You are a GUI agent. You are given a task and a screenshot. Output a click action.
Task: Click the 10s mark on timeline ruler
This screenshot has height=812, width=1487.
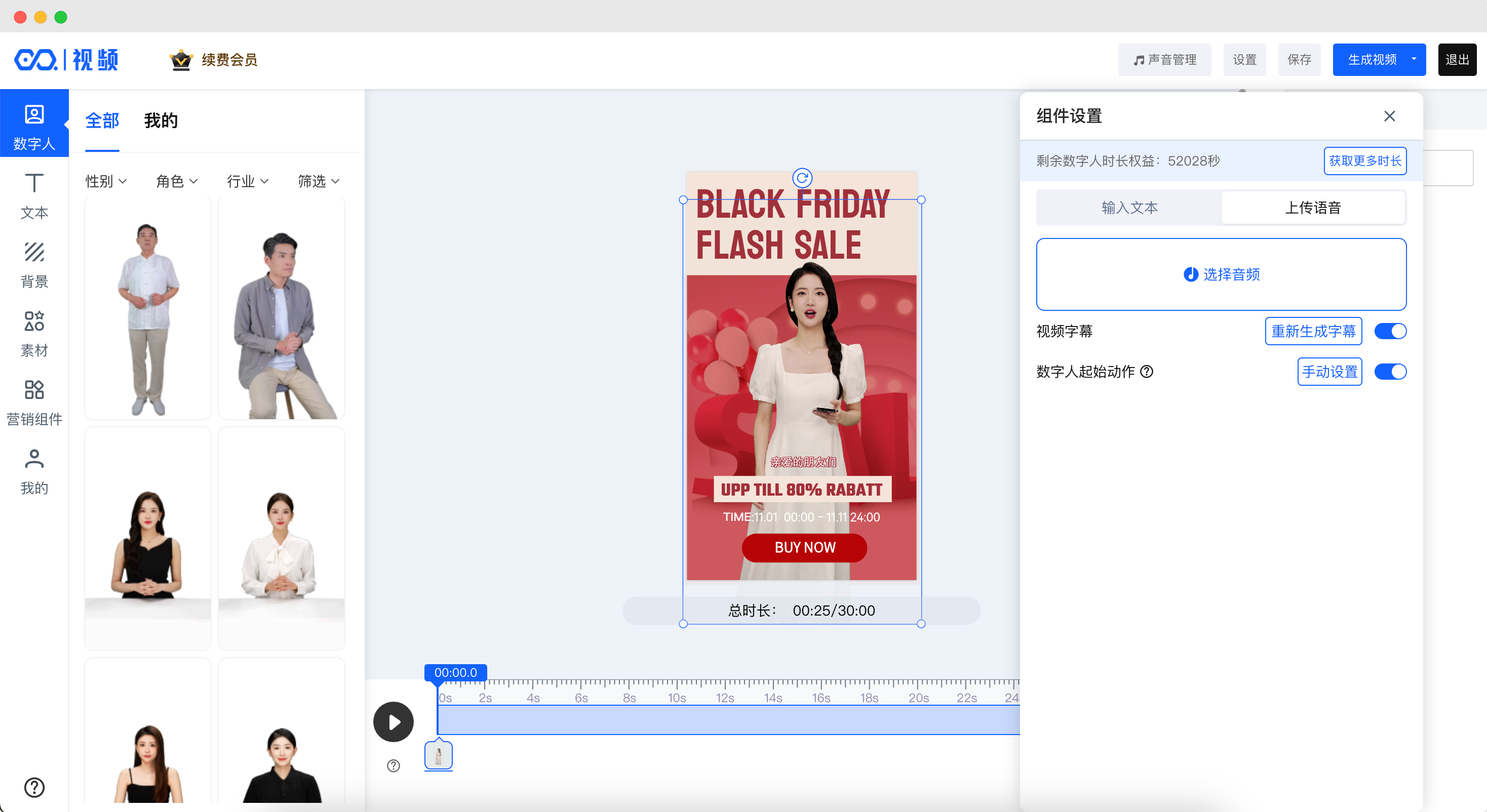click(x=677, y=698)
